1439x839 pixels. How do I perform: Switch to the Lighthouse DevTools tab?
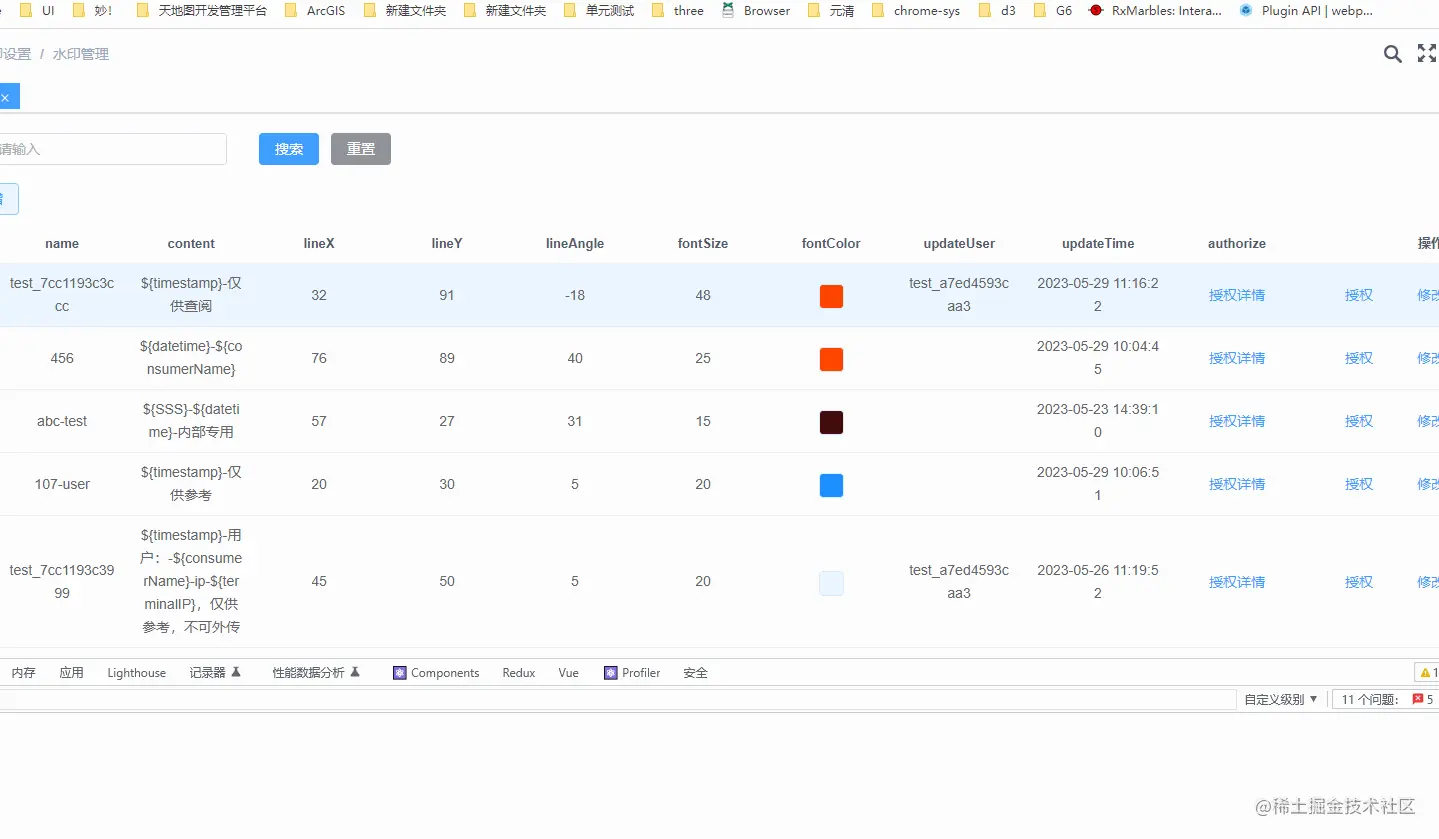(x=137, y=673)
